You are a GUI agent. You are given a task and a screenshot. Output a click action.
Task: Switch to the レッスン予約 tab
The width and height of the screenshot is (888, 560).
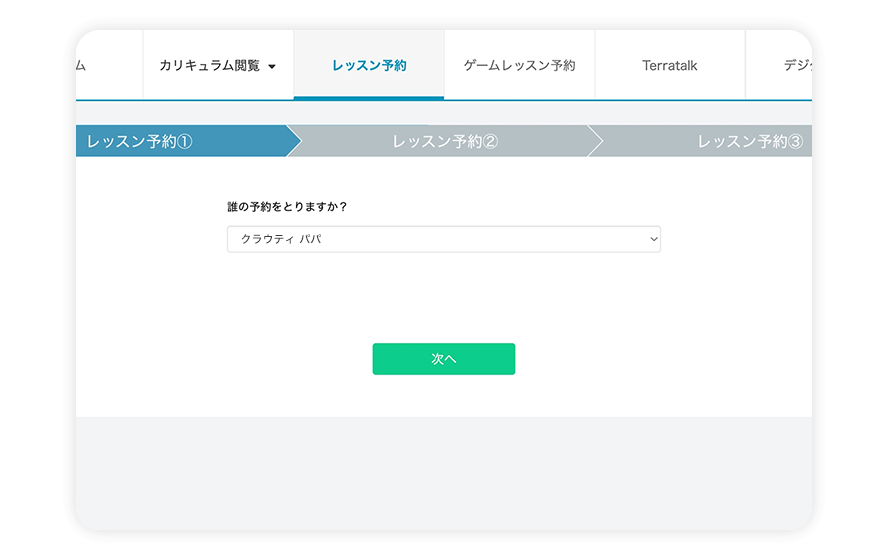369,66
